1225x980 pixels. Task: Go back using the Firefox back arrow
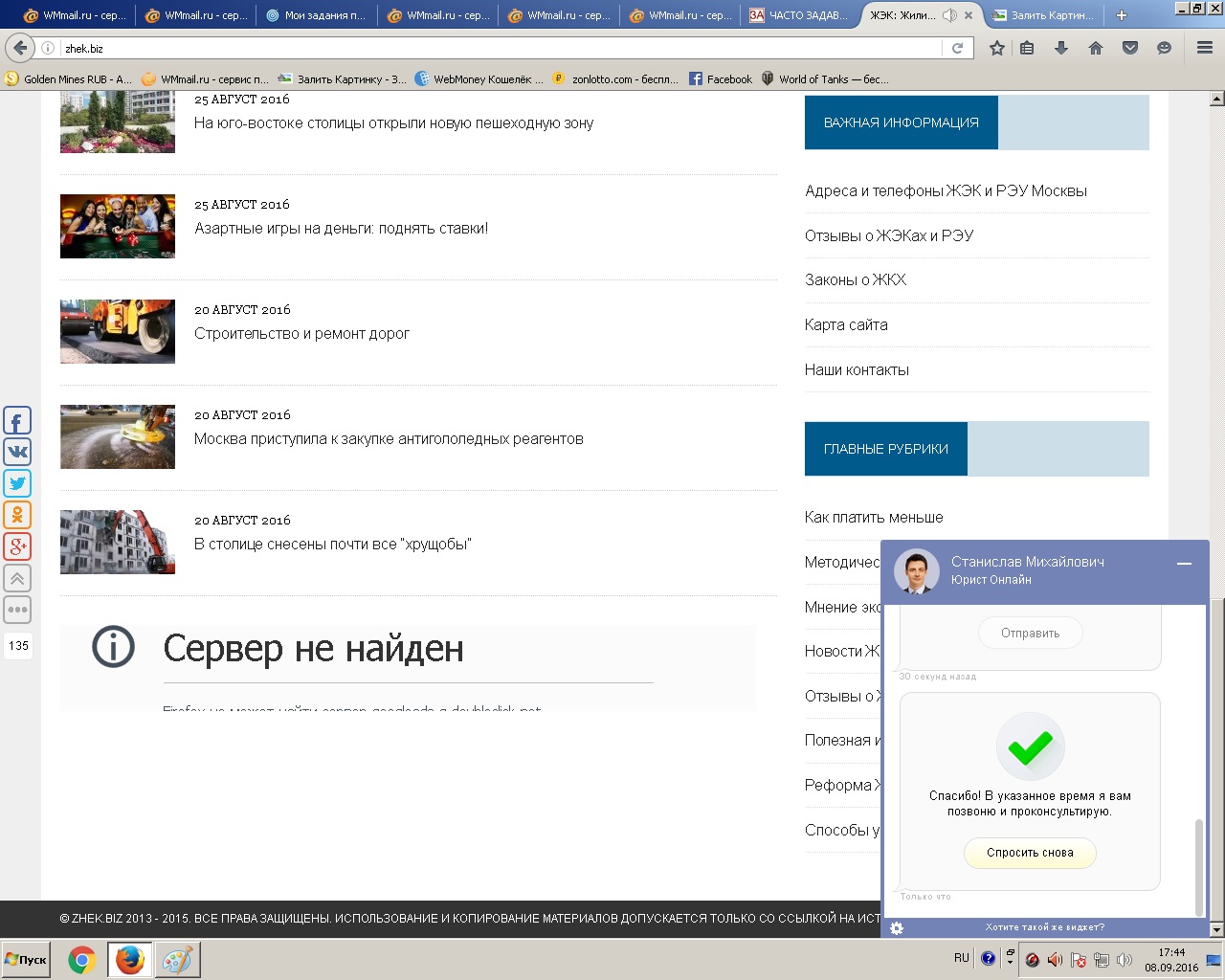20,48
